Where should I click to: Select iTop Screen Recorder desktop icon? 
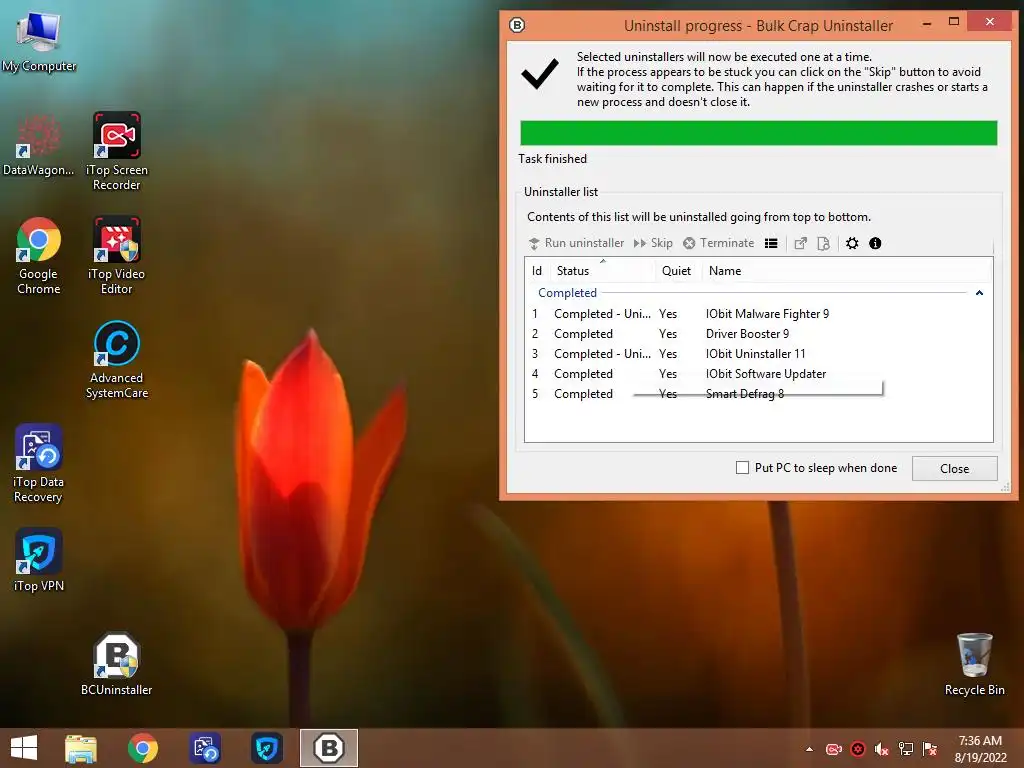tap(116, 152)
